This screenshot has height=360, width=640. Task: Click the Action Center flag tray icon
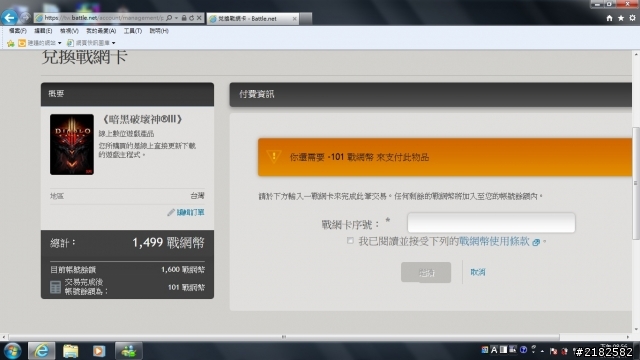[x=553, y=351]
